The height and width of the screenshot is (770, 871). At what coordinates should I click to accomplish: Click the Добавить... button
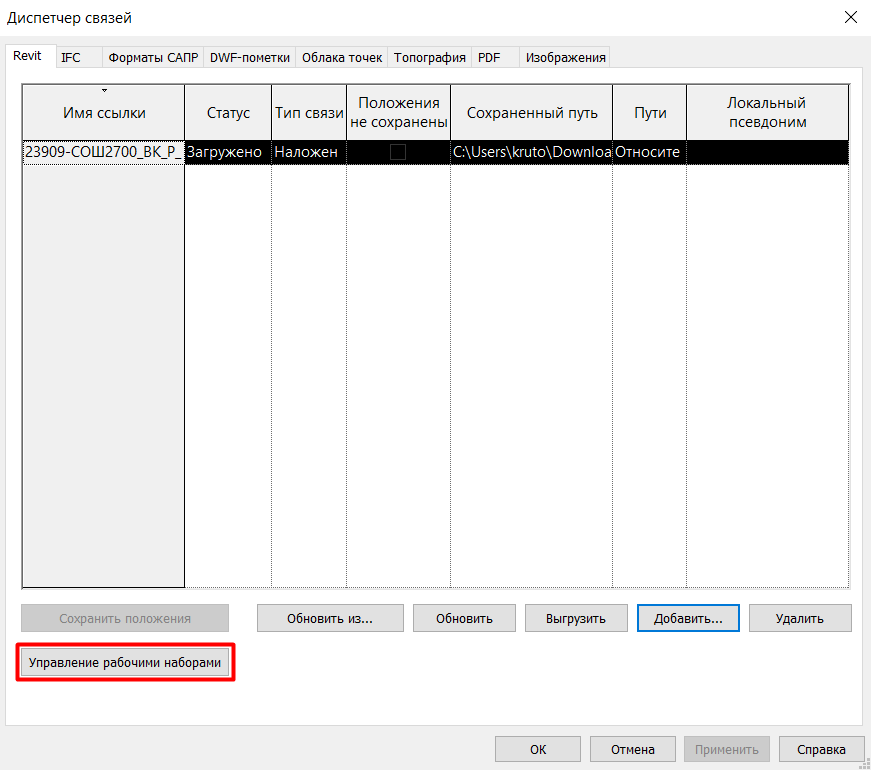tap(688, 618)
